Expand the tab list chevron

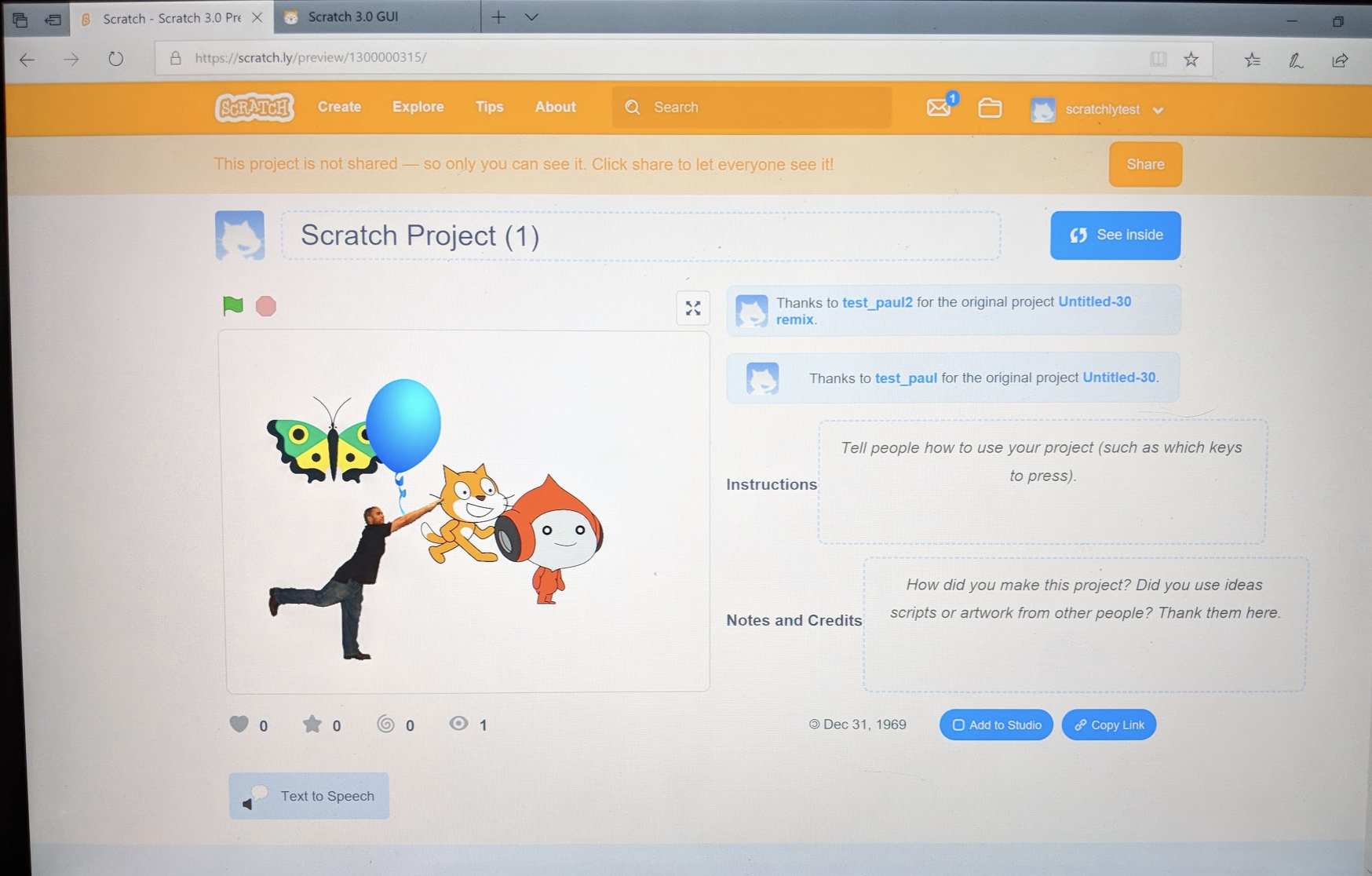pyautogui.click(x=531, y=17)
